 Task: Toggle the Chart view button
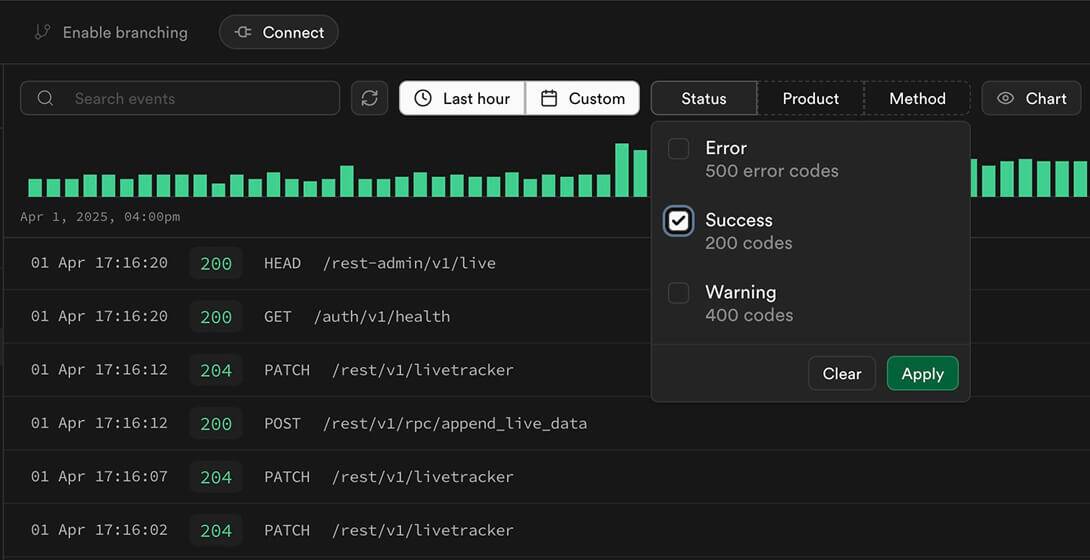point(1032,99)
